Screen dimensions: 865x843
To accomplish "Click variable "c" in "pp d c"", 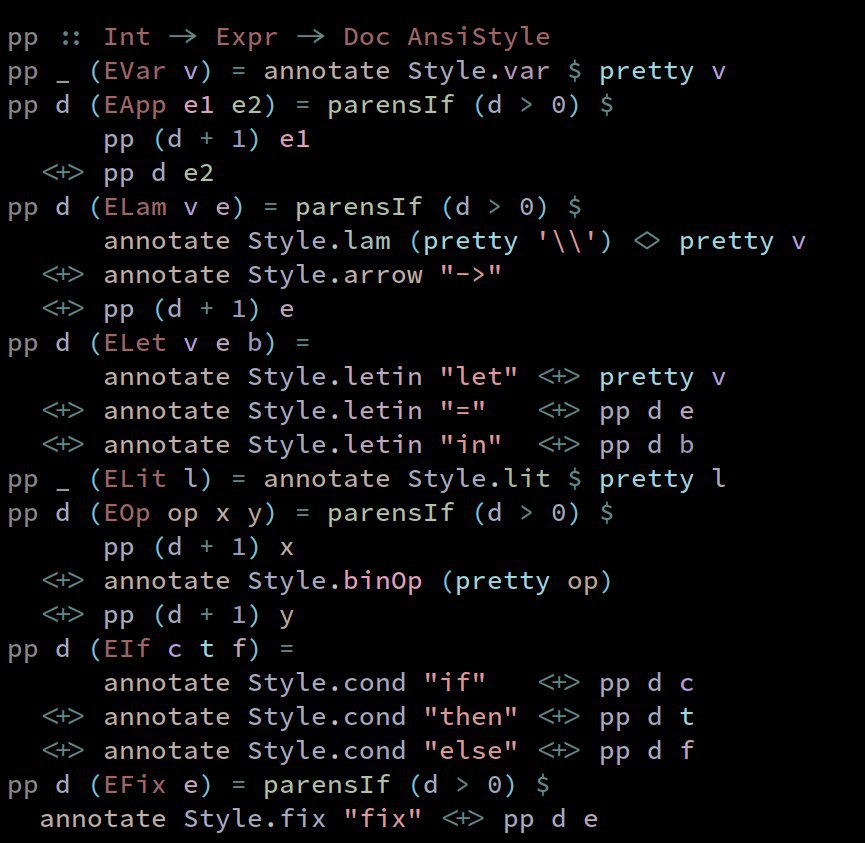I will pos(686,685).
